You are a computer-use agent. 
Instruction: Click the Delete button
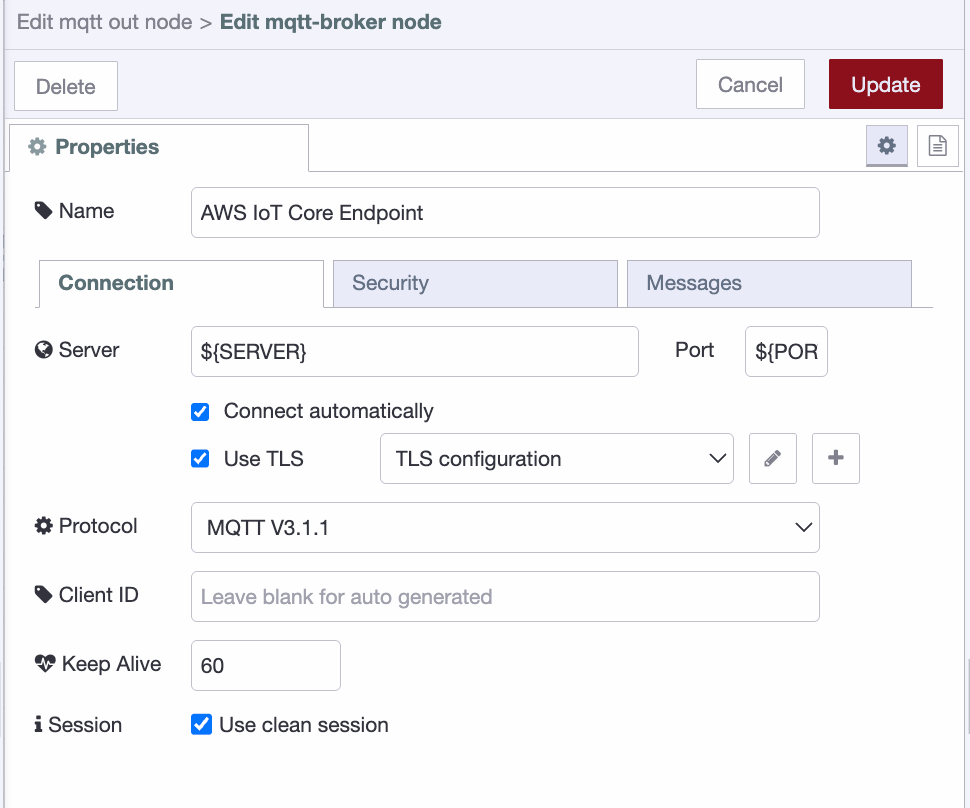click(x=65, y=85)
